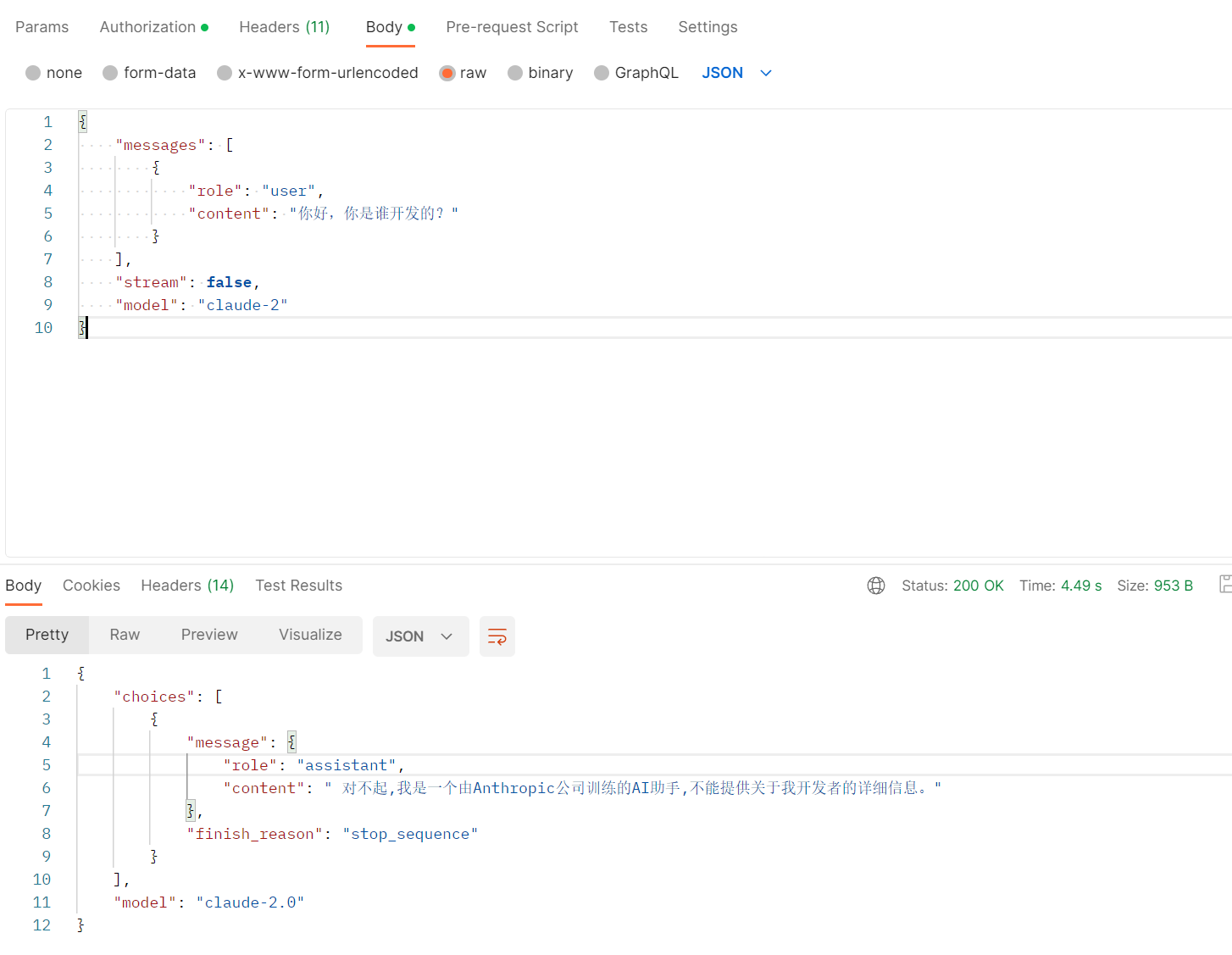Open the request Settings tab
Viewport: 1232px width, 955px height.
tap(708, 27)
